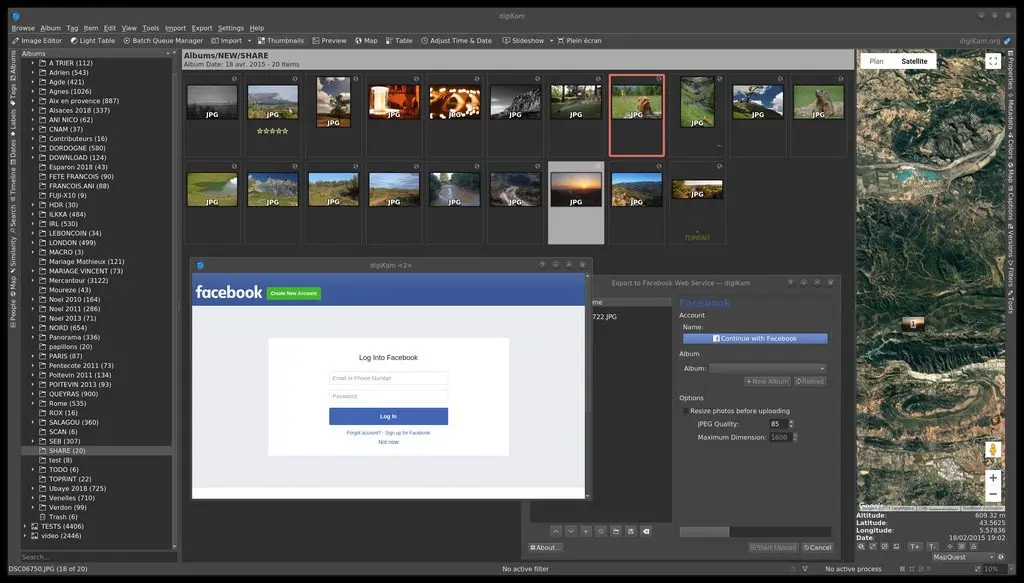Open the Export menu
Screen dimensions: 1024x583
click(201, 28)
